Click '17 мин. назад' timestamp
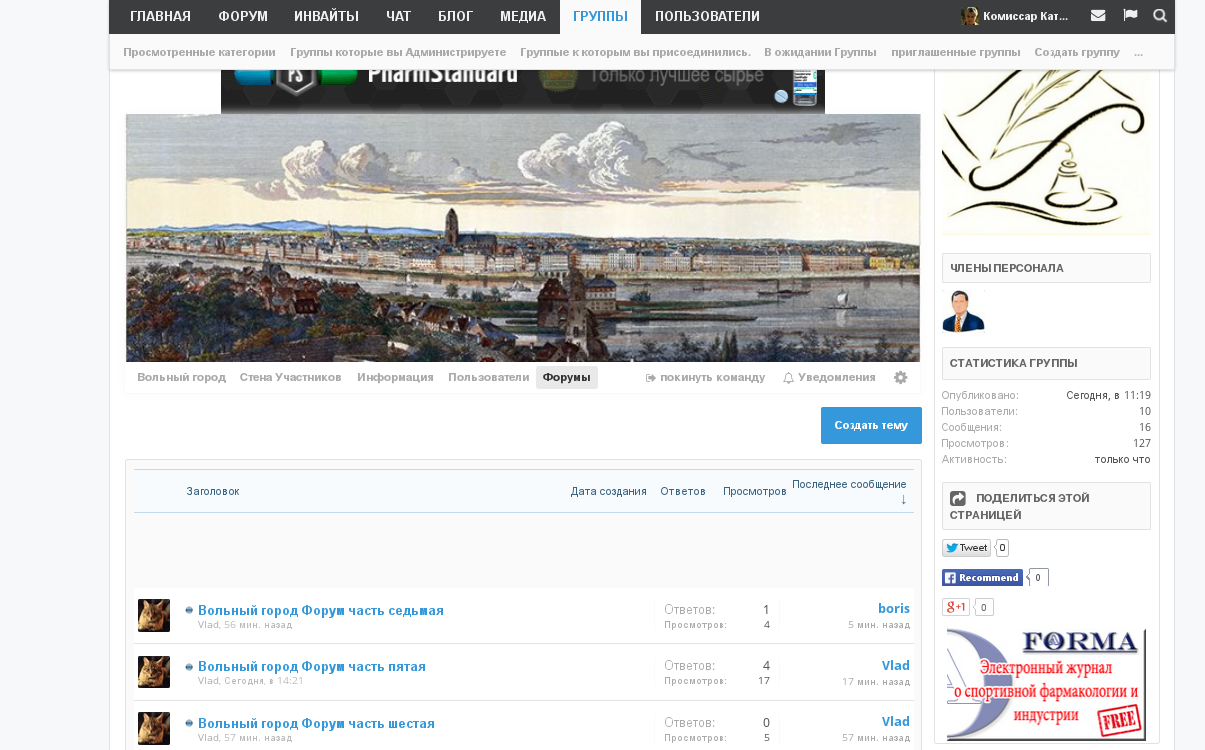The height and width of the screenshot is (750, 1205). pos(876,682)
